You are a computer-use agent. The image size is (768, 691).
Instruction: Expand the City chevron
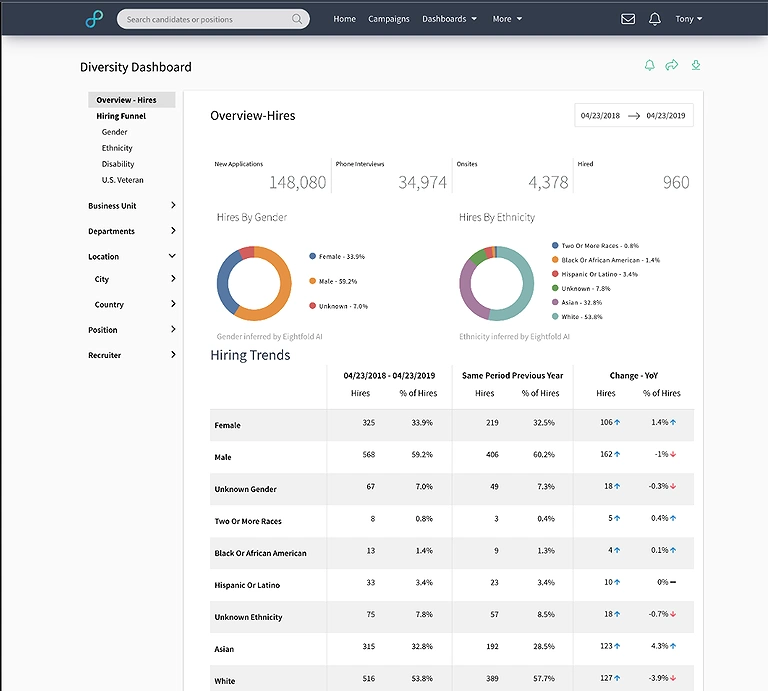[x=173, y=279]
